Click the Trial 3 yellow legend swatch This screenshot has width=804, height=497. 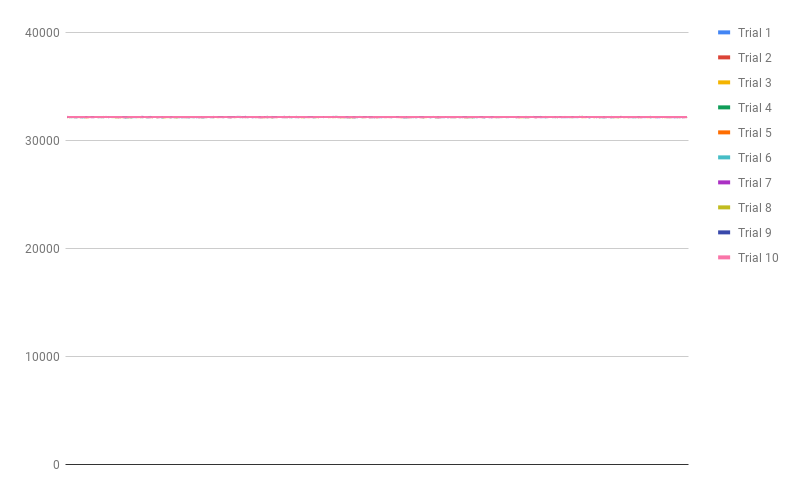[x=724, y=83]
